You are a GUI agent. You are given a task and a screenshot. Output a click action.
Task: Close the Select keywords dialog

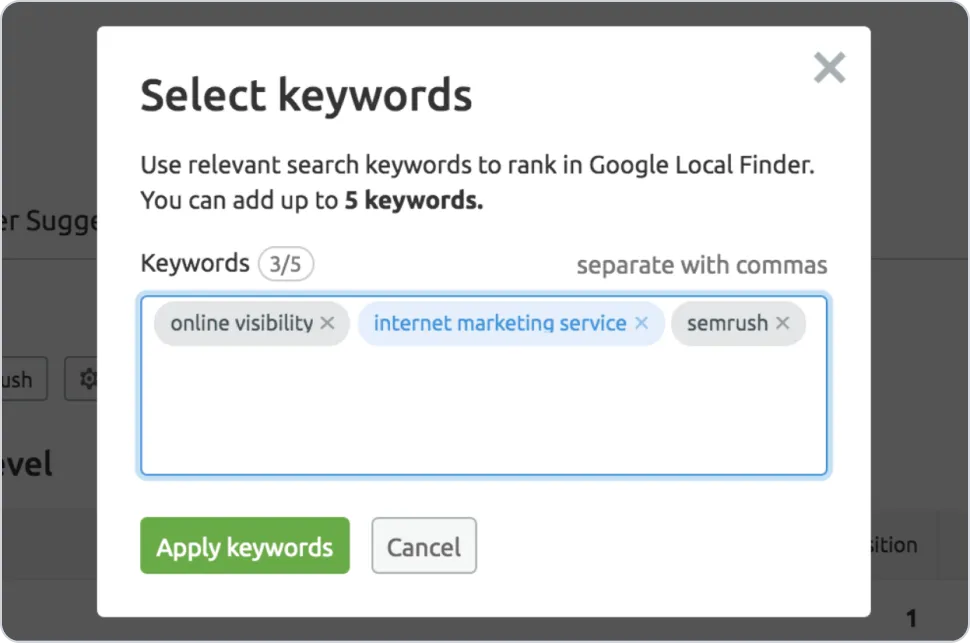tap(829, 67)
